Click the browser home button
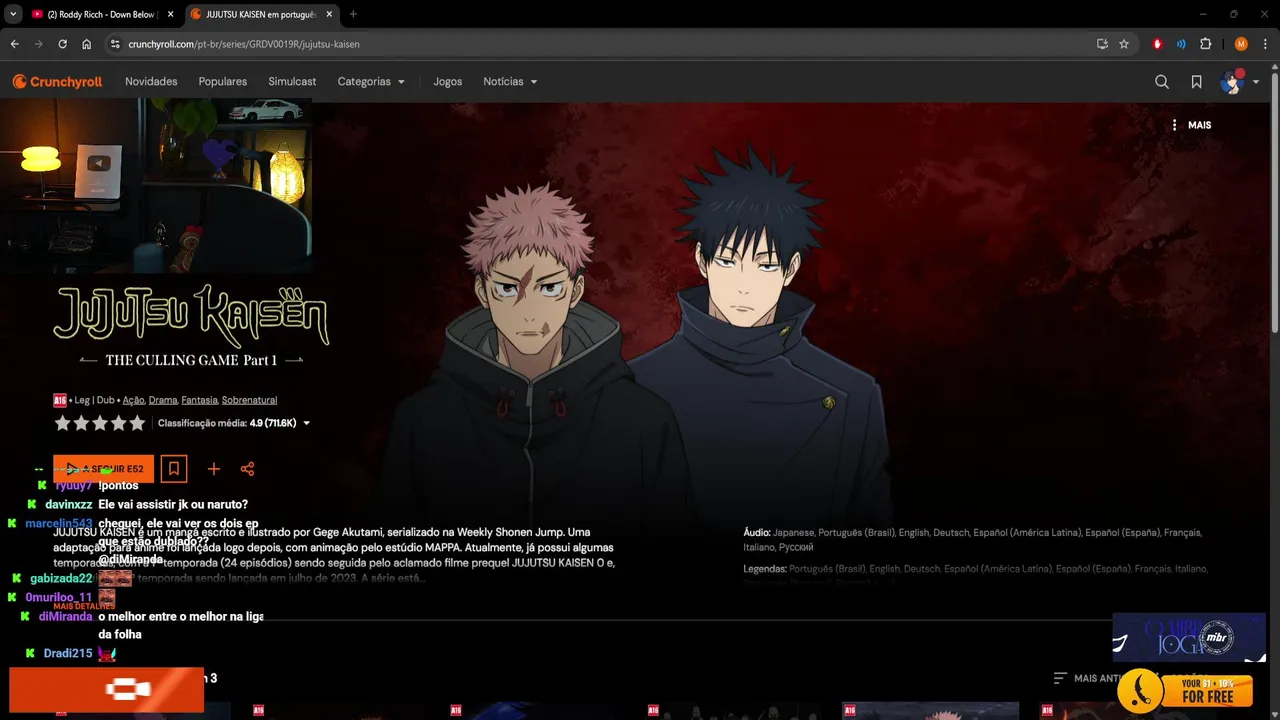The image size is (1280, 720). point(87,44)
